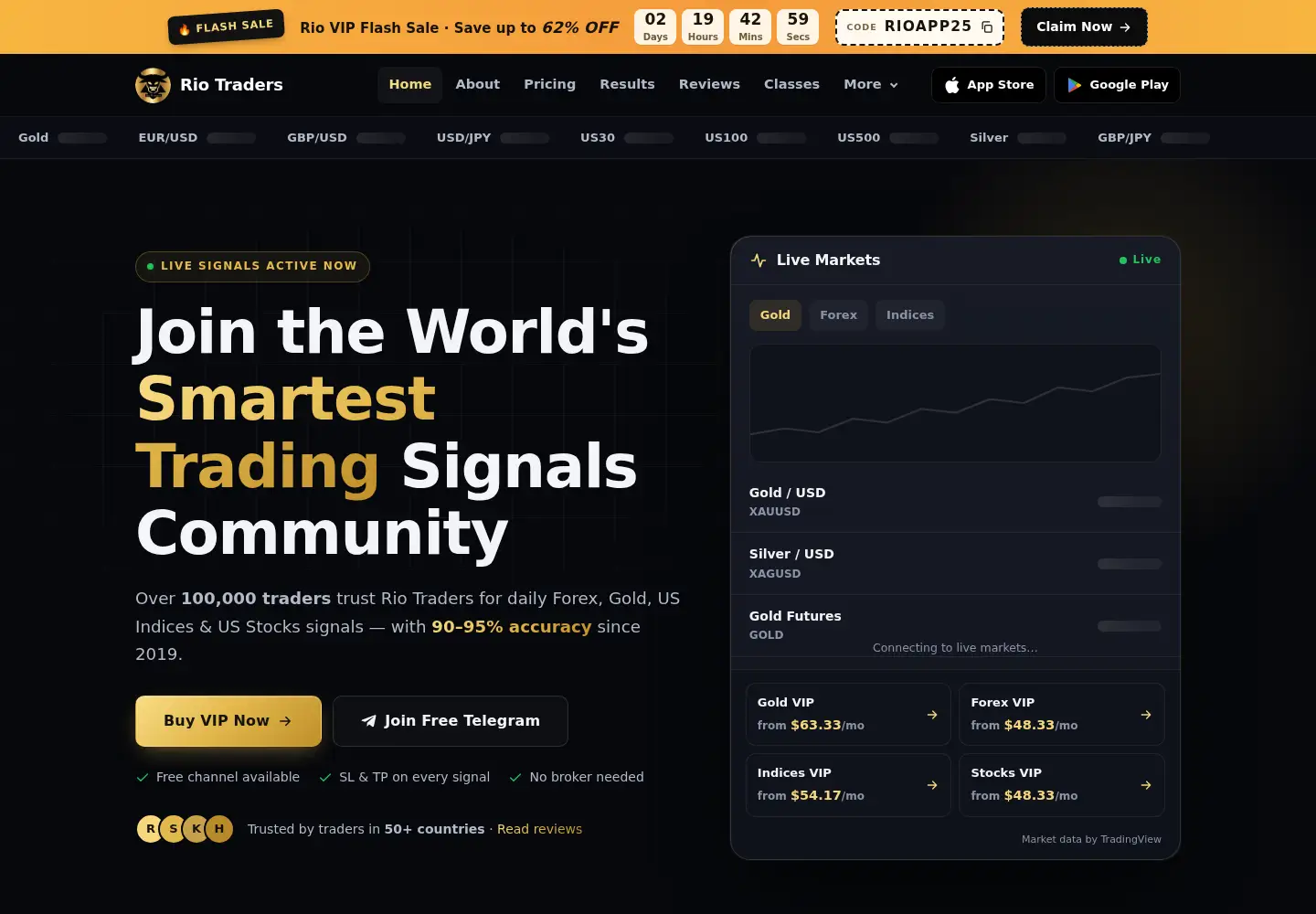Open the Home nav item
Viewport: 1316px width, 914px height.
410,84
